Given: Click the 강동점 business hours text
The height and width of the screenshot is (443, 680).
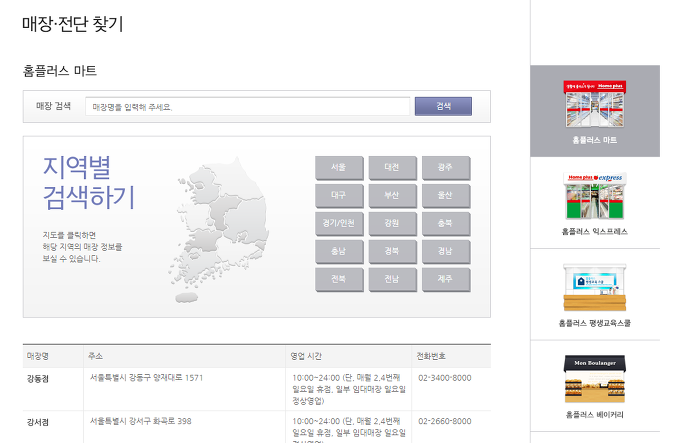Looking at the screenshot, I should coord(349,389).
